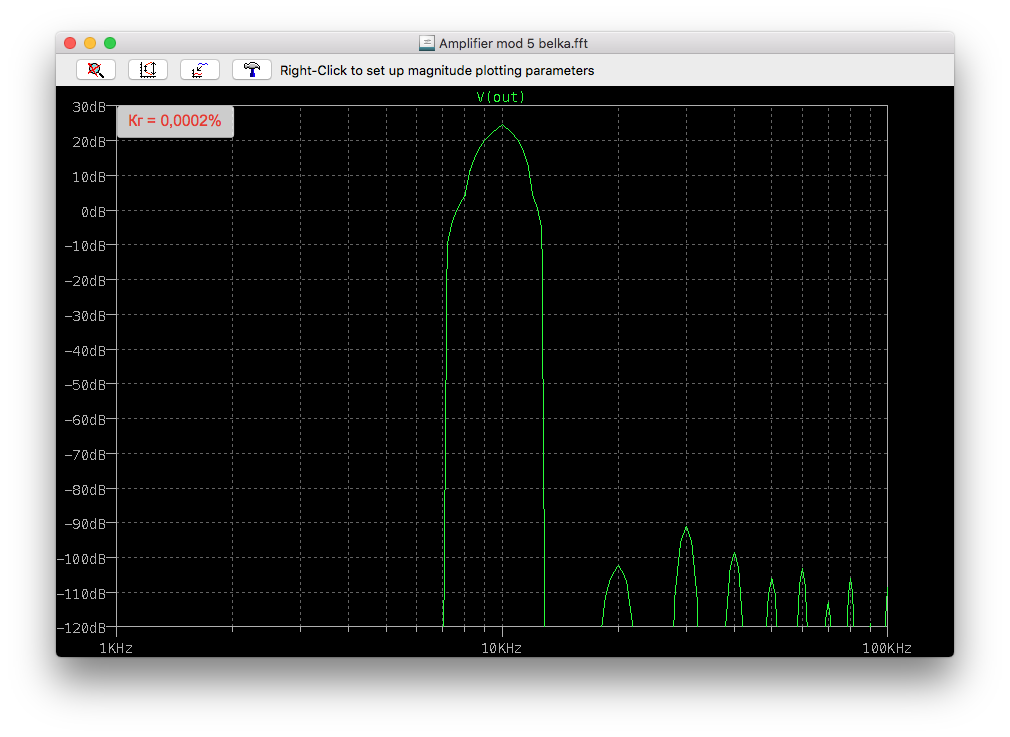1010x737 pixels.
Task: Click the Kr = 0,0002% annotation box
Action: coord(175,121)
